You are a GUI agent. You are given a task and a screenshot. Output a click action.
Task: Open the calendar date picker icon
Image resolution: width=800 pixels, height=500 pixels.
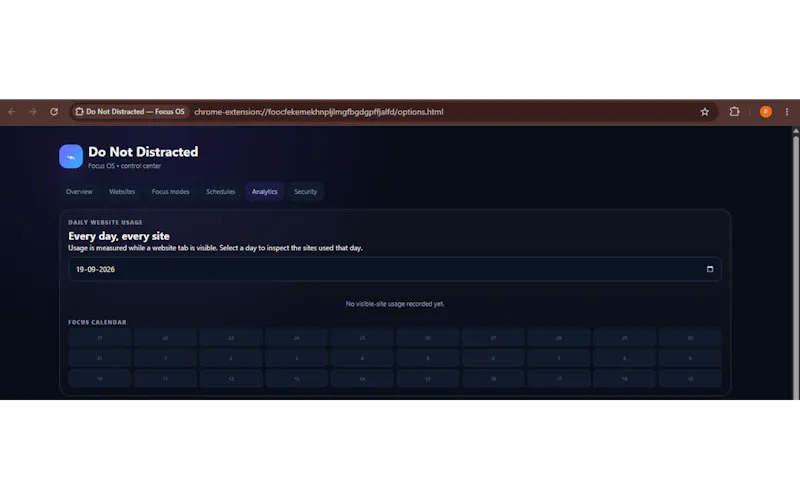pos(710,269)
